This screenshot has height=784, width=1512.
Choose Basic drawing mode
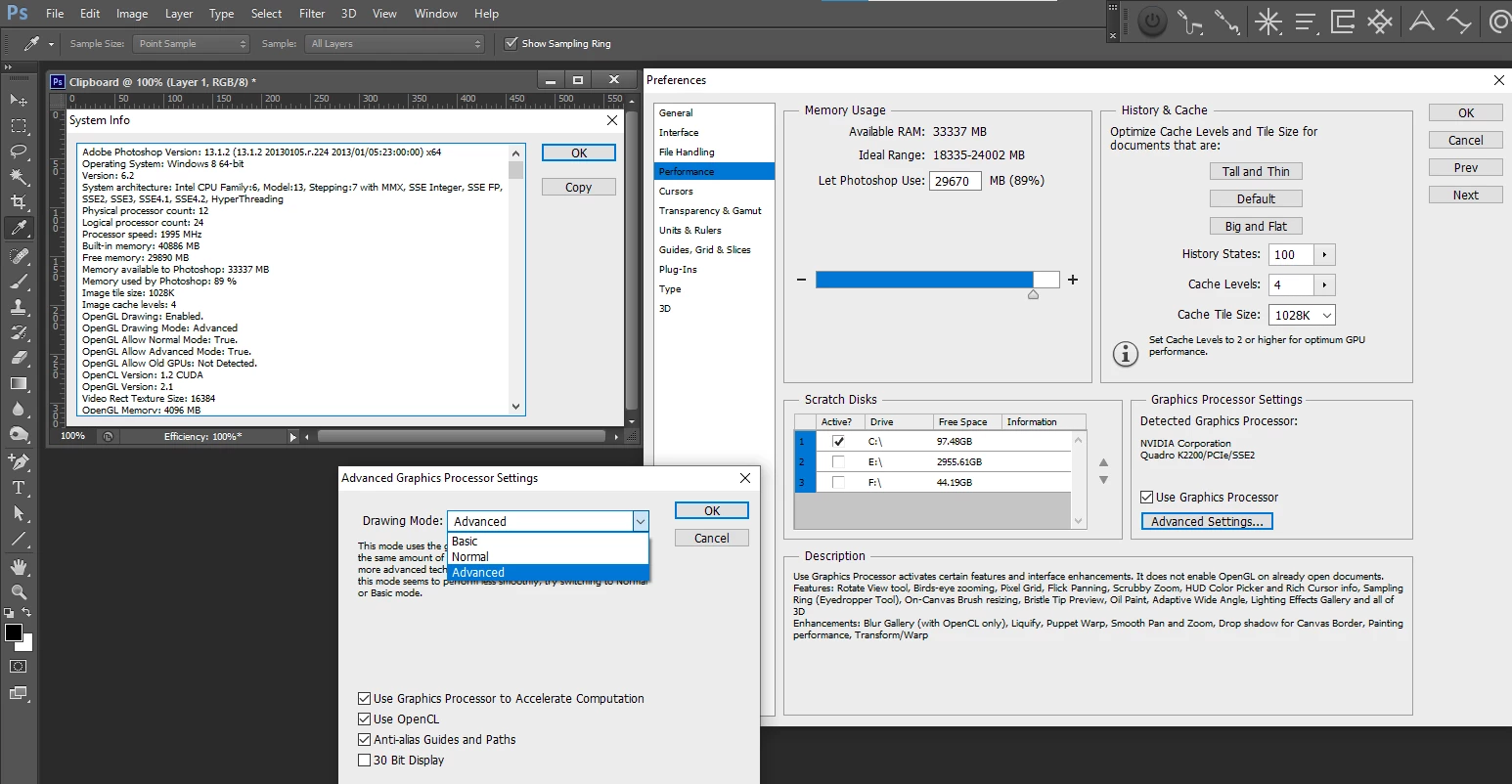tap(548, 541)
